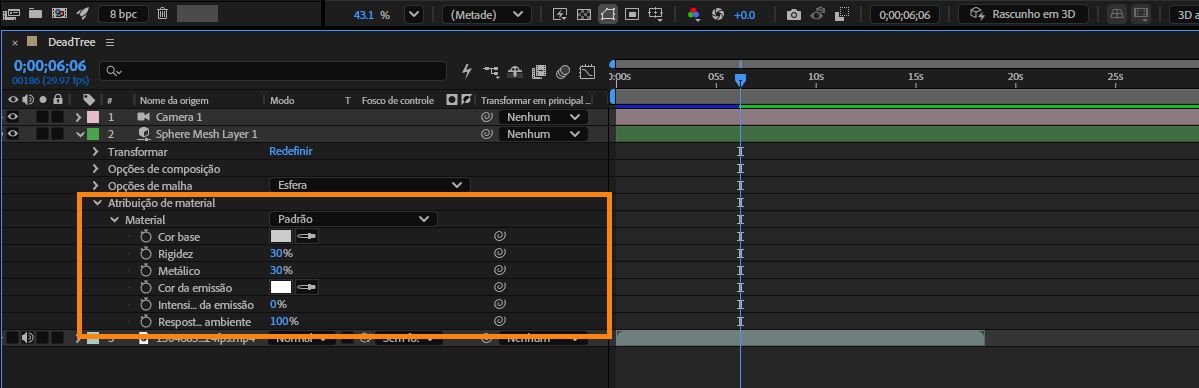Image resolution: width=1199 pixels, height=388 pixels.
Task: Enable motion blur icon in timeline
Action: (563, 72)
